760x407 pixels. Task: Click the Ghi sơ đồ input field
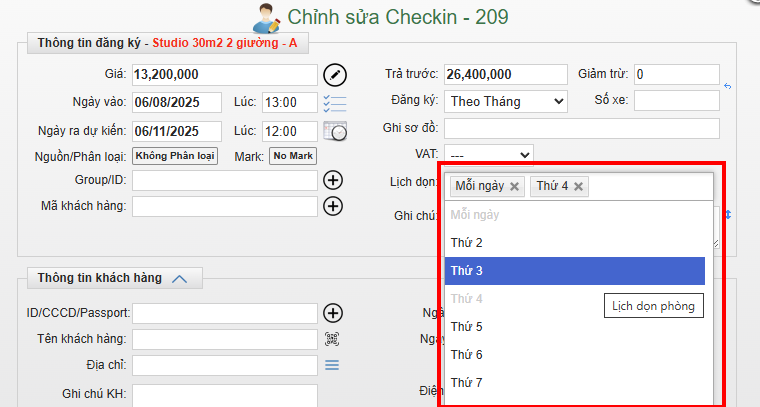[x=581, y=129]
